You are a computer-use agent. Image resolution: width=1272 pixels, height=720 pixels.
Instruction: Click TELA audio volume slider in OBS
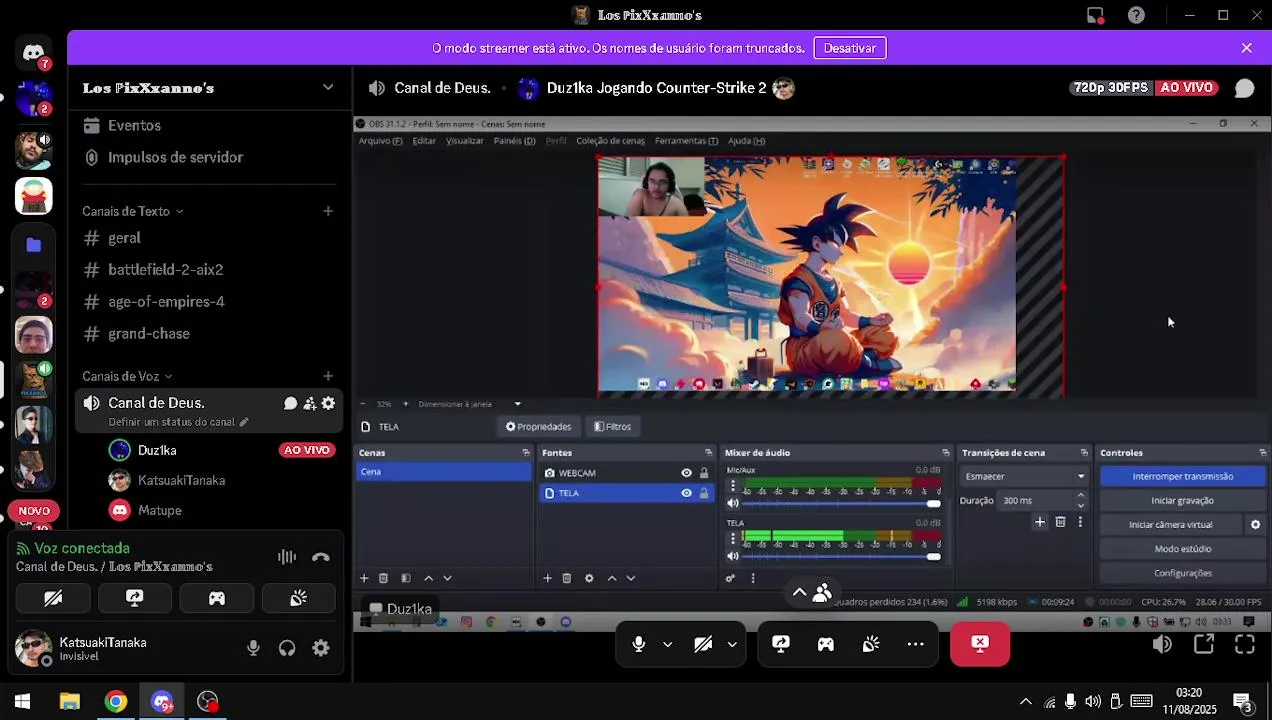tap(843, 556)
